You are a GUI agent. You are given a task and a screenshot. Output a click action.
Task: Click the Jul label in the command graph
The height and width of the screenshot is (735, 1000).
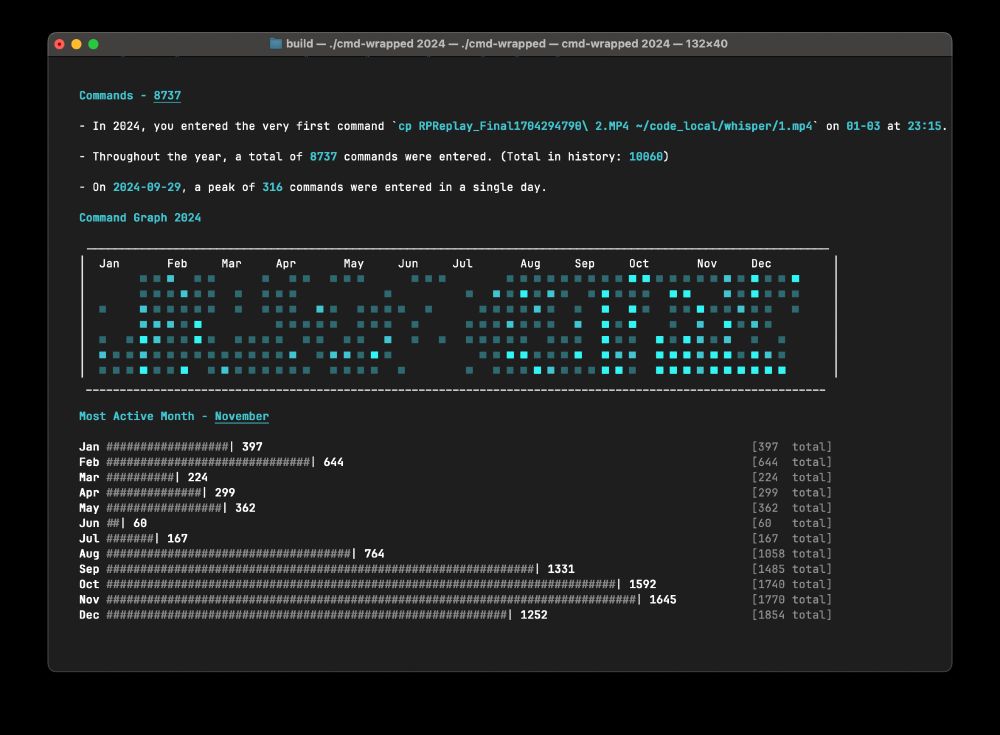click(462, 264)
